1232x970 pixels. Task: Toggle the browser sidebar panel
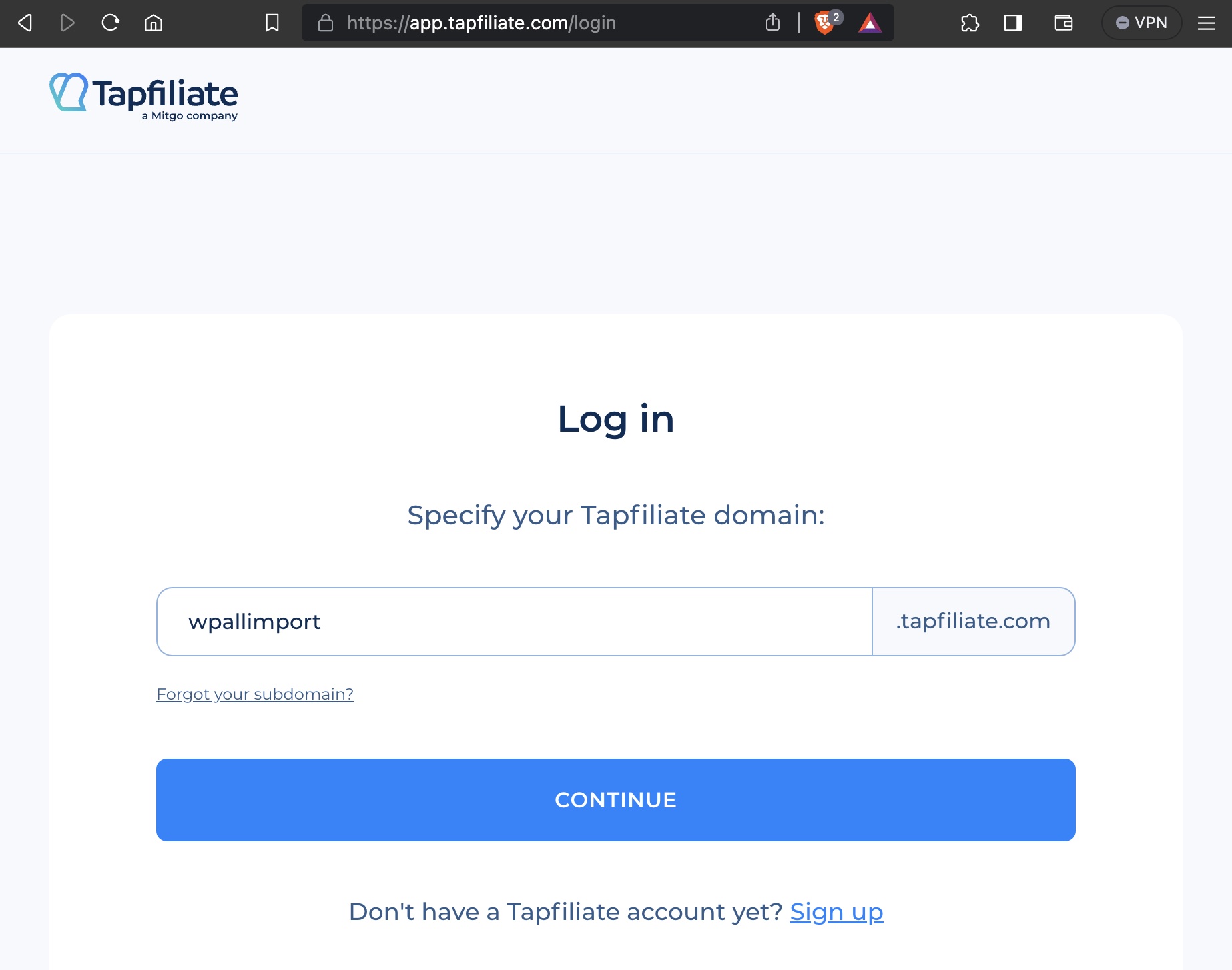1013,23
